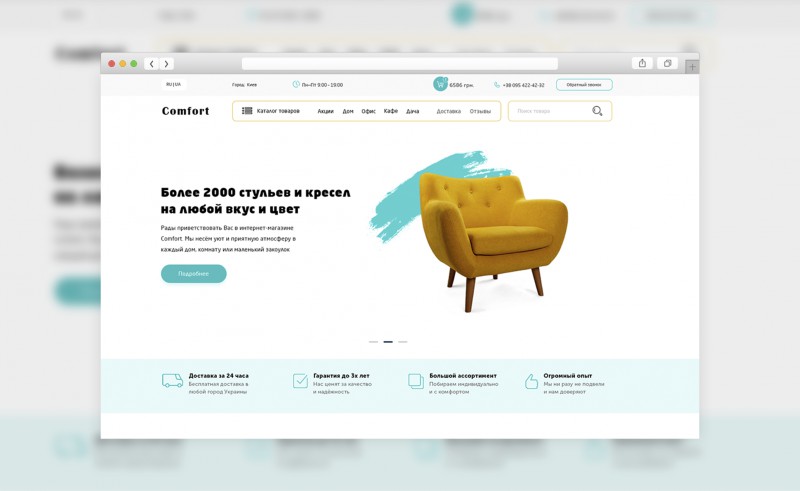This screenshot has height=491, width=800.
Task: Click the browser share icon
Action: pos(642,63)
